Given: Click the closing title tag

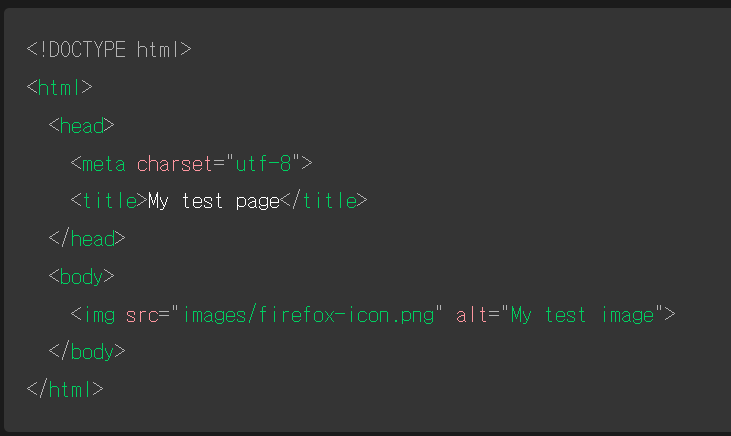Looking at the screenshot, I should tap(324, 201).
